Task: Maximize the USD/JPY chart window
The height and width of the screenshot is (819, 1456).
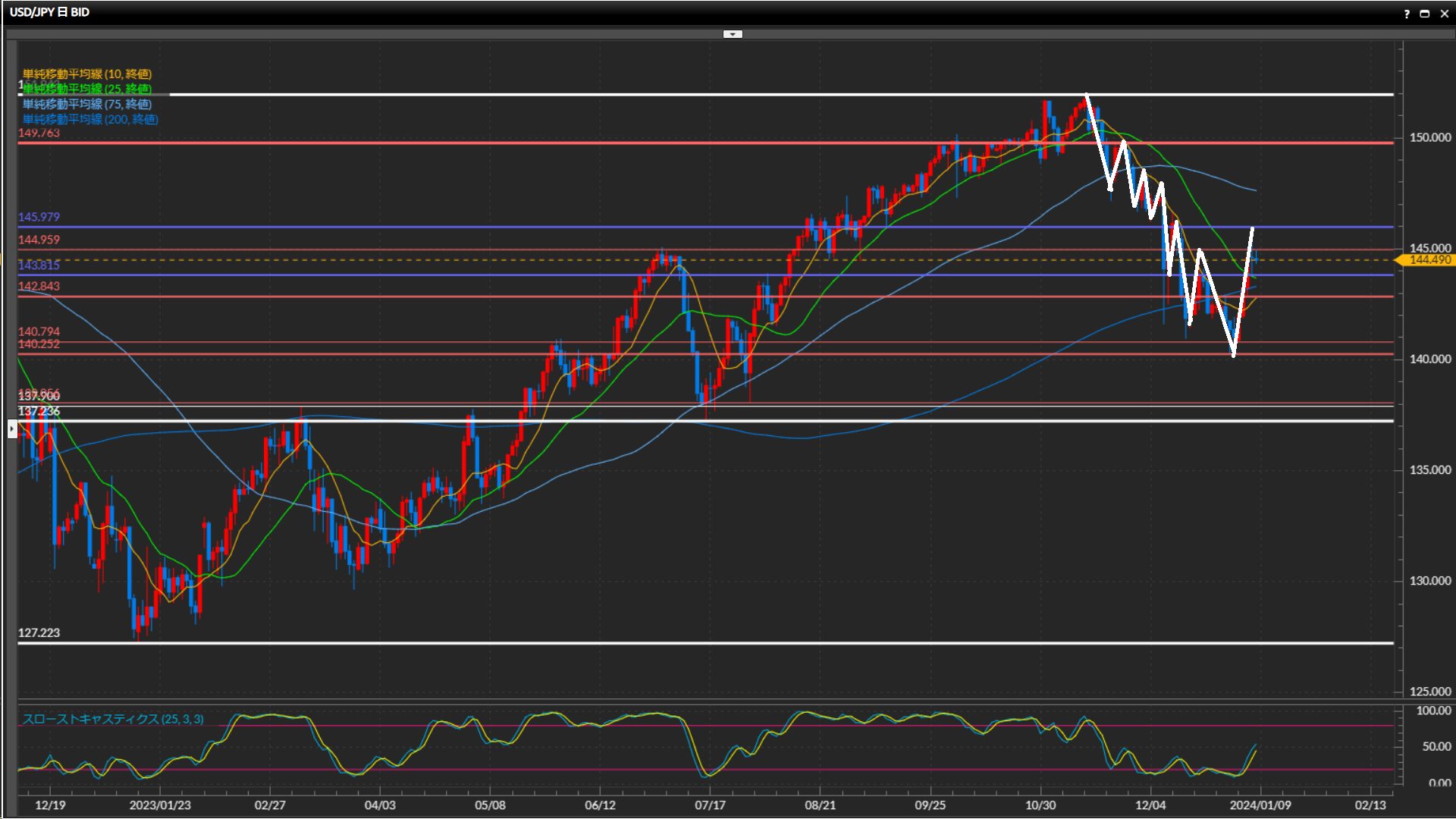Action: [1425, 14]
